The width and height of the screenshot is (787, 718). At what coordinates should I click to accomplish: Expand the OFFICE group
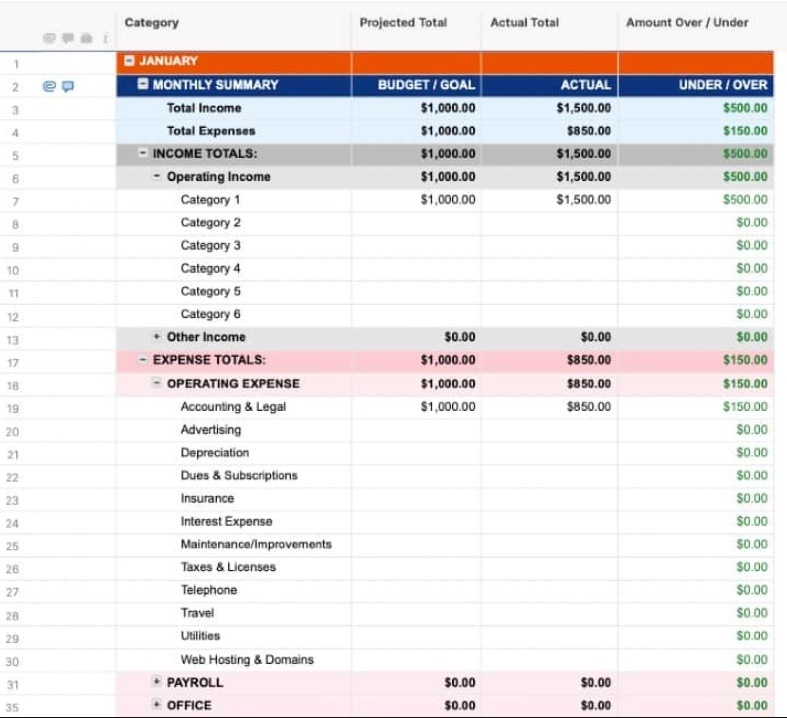click(x=157, y=705)
